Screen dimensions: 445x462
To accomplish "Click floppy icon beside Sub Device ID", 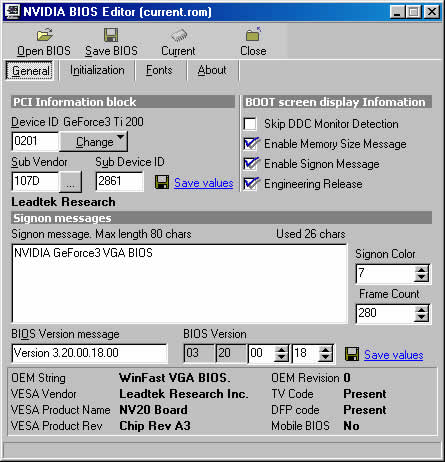I will tap(162, 182).
